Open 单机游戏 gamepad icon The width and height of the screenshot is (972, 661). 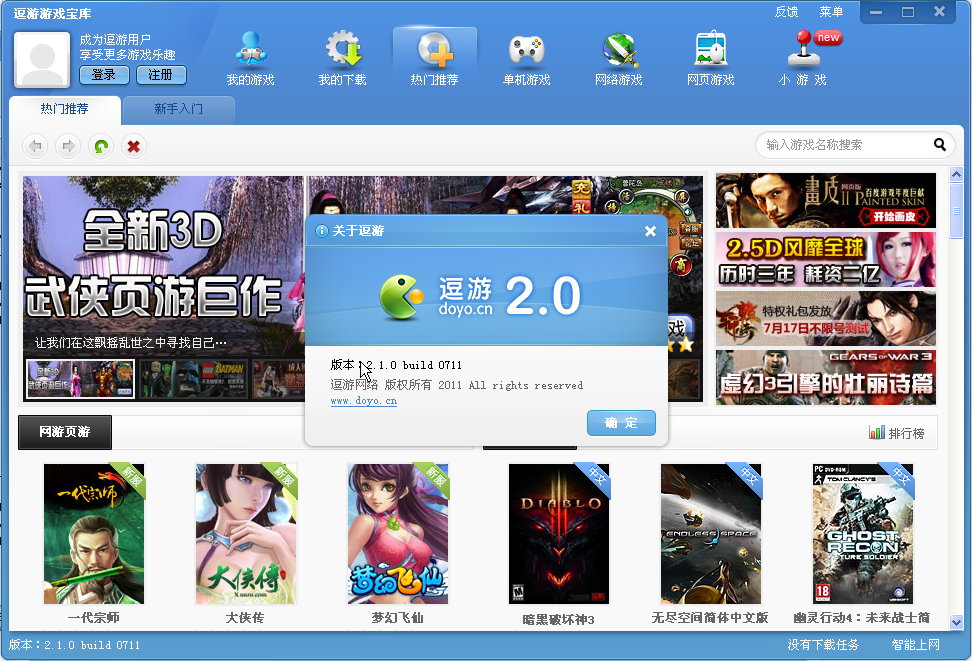click(x=526, y=58)
